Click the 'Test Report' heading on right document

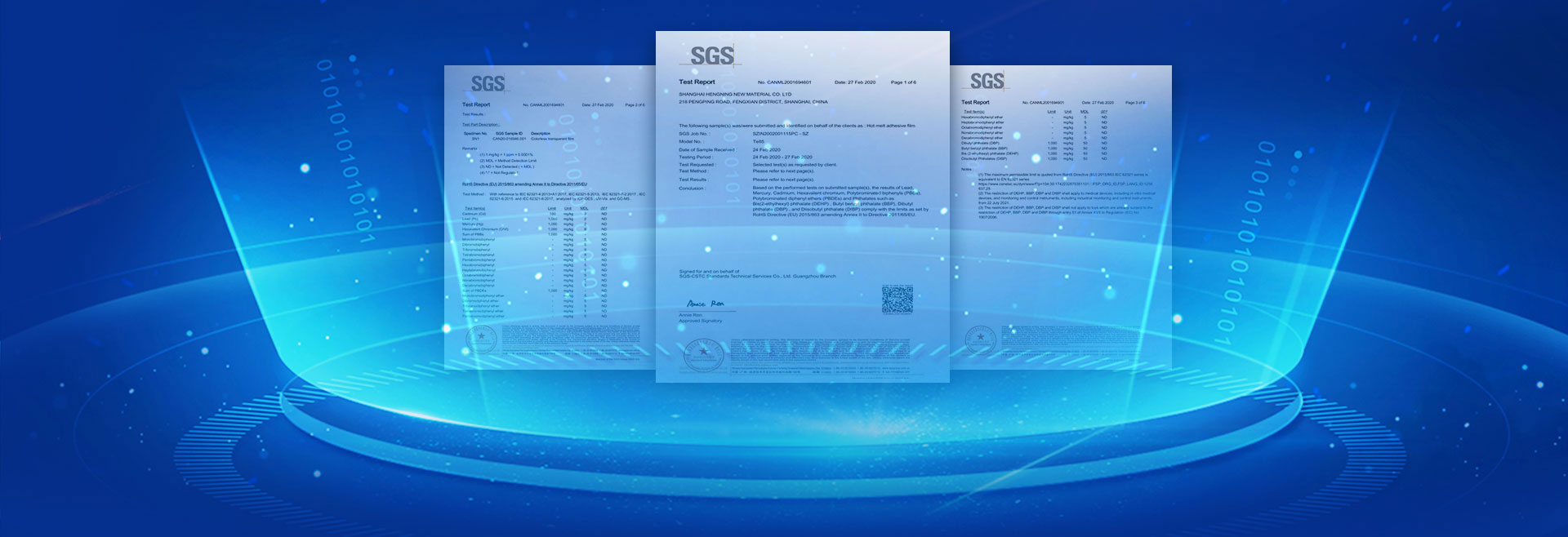tap(975, 103)
